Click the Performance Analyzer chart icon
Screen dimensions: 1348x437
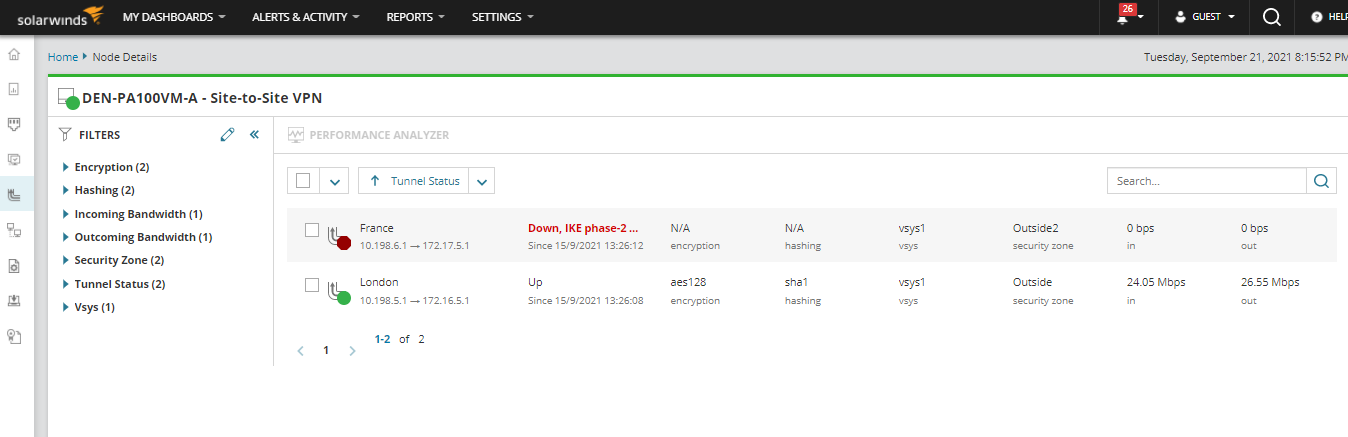pyautogui.click(x=295, y=134)
